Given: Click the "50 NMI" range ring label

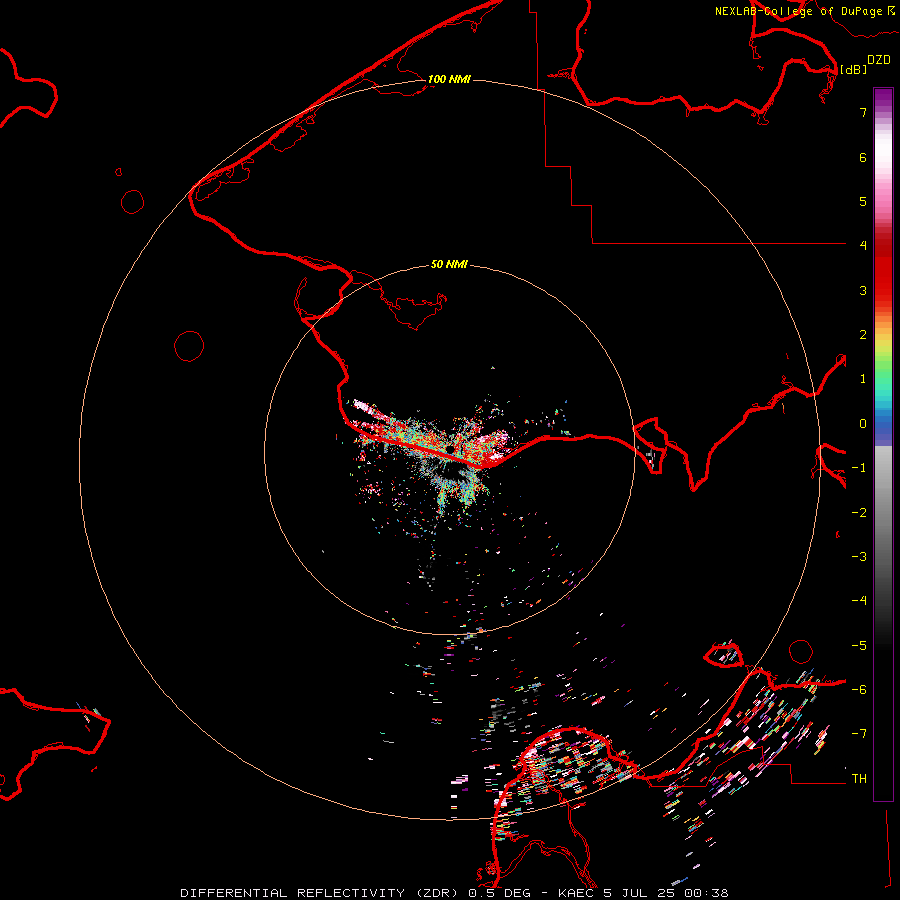Looking at the screenshot, I should (x=449, y=264).
